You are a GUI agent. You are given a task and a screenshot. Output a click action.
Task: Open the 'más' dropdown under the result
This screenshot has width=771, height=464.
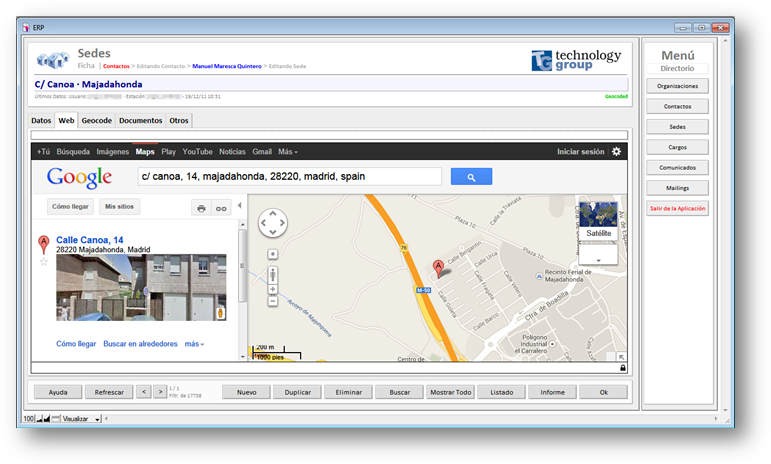pyautogui.click(x=194, y=344)
